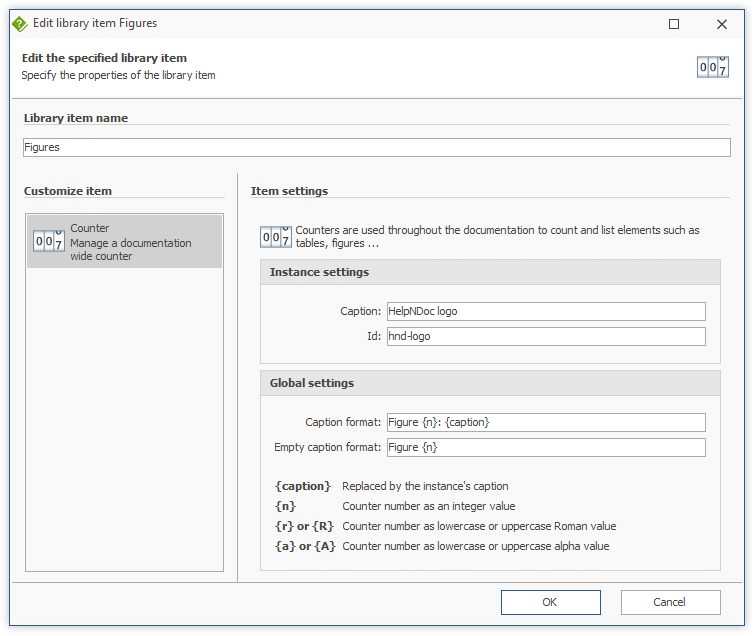Click the {a} or {A} alpha placeholder
The image size is (755, 636).
pyautogui.click(x=304, y=546)
